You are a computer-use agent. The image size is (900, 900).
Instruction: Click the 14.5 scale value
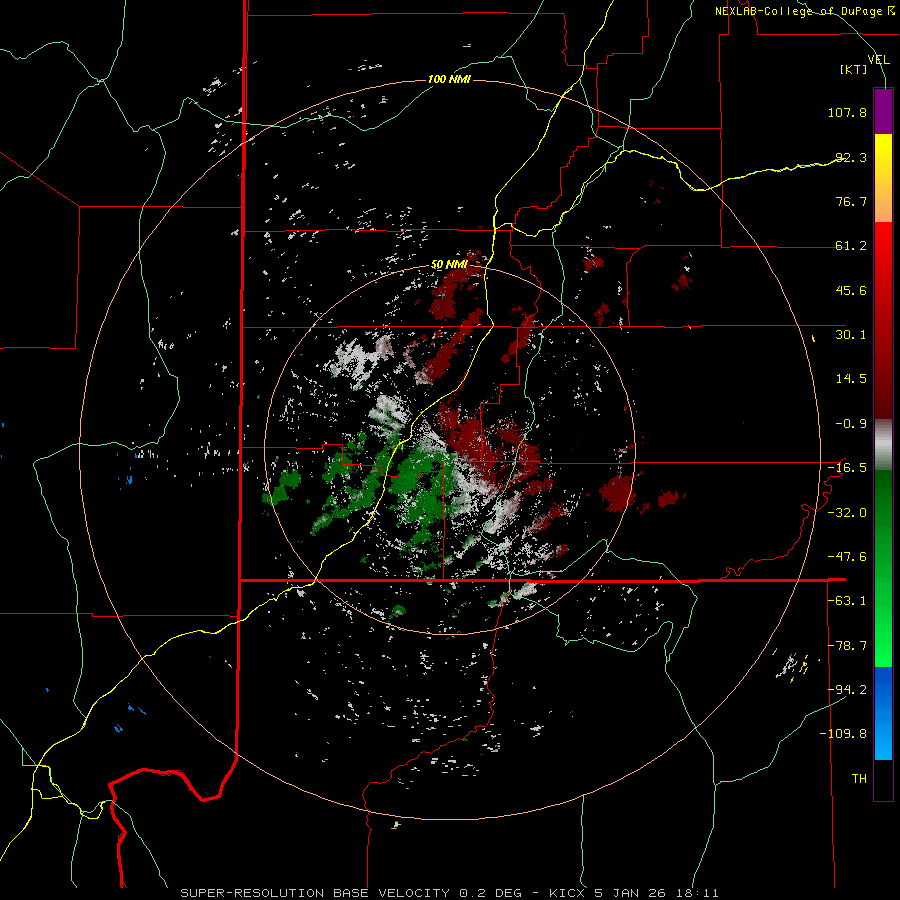(851, 379)
